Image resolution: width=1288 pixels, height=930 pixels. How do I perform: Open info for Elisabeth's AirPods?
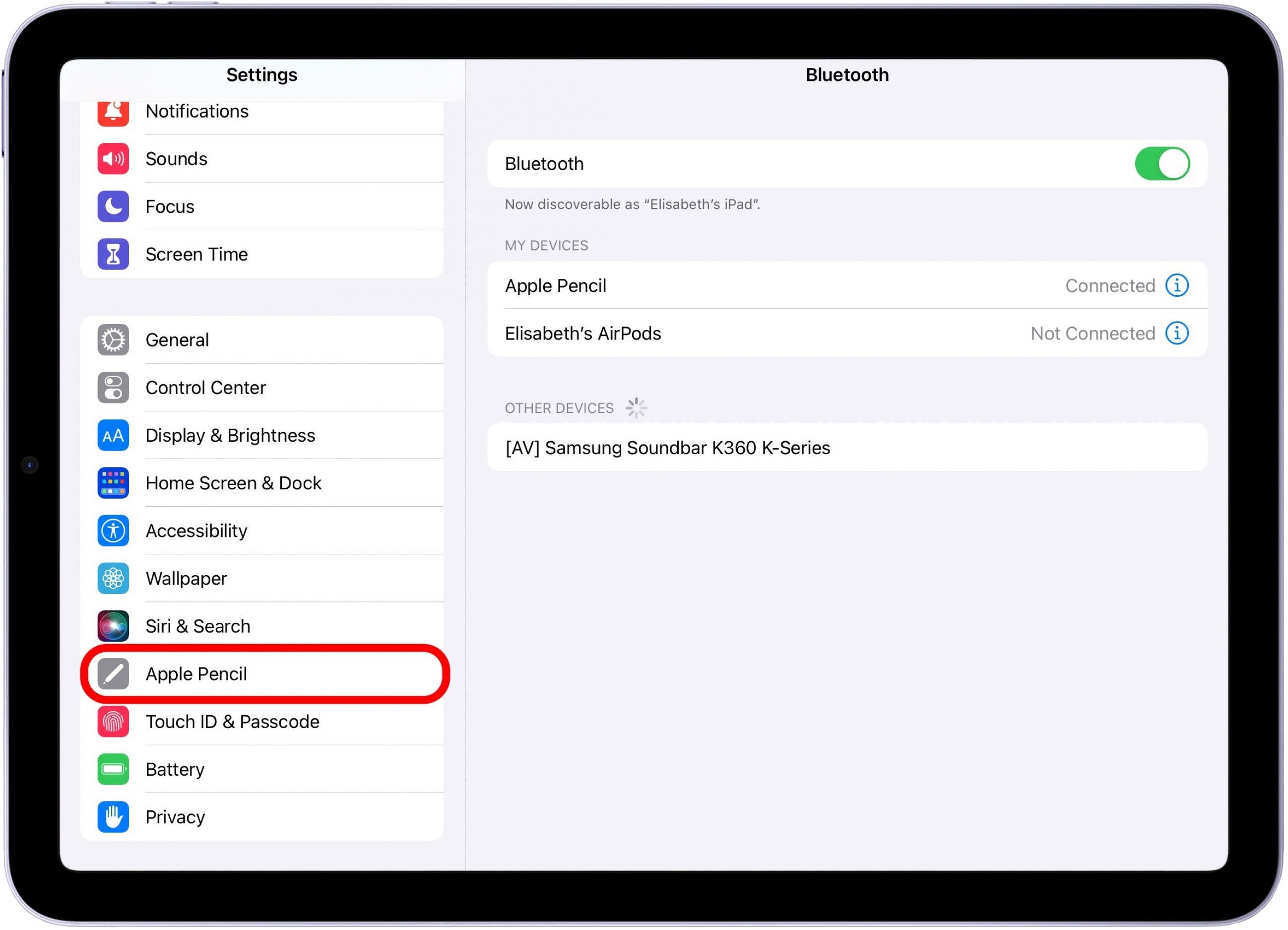point(1177,333)
